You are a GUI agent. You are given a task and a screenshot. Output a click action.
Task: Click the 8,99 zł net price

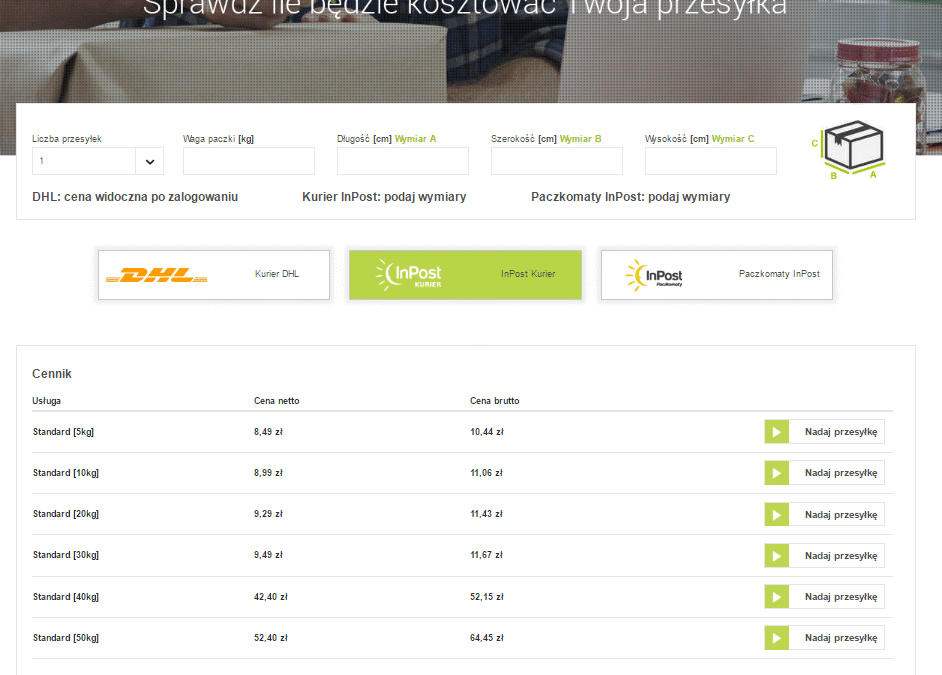268,473
